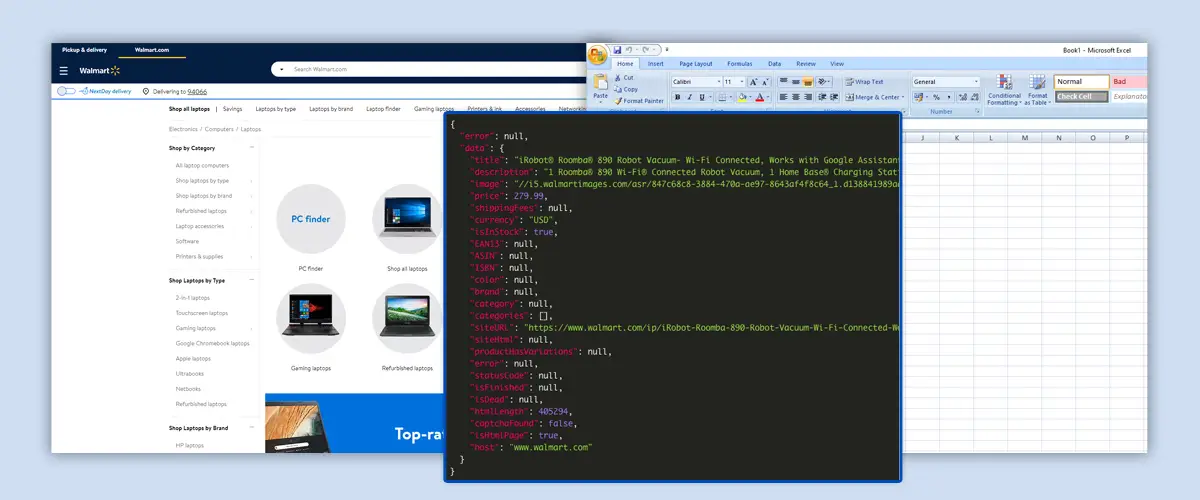Image resolution: width=1200 pixels, height=500 pixels.
Task: Select Software in the sidebar
Action: click(x=187, y=241)
